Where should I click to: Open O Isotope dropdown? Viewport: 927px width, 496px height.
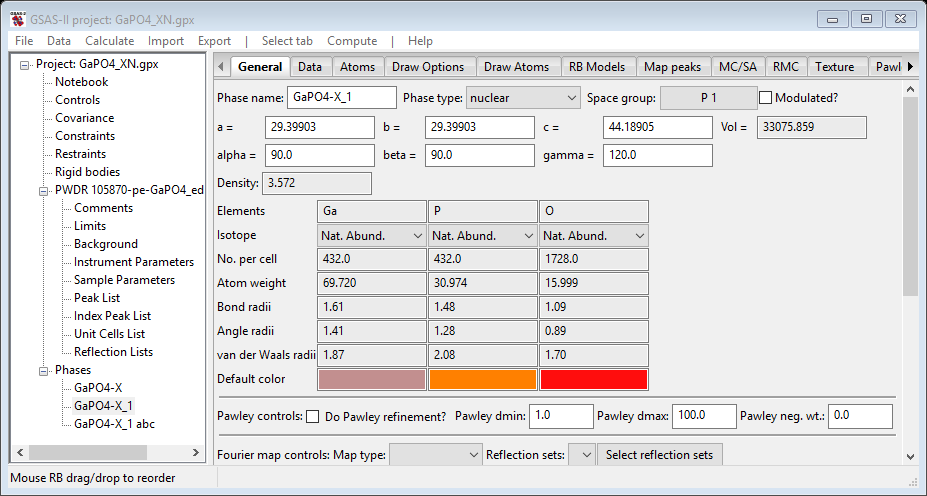[594, 236]
